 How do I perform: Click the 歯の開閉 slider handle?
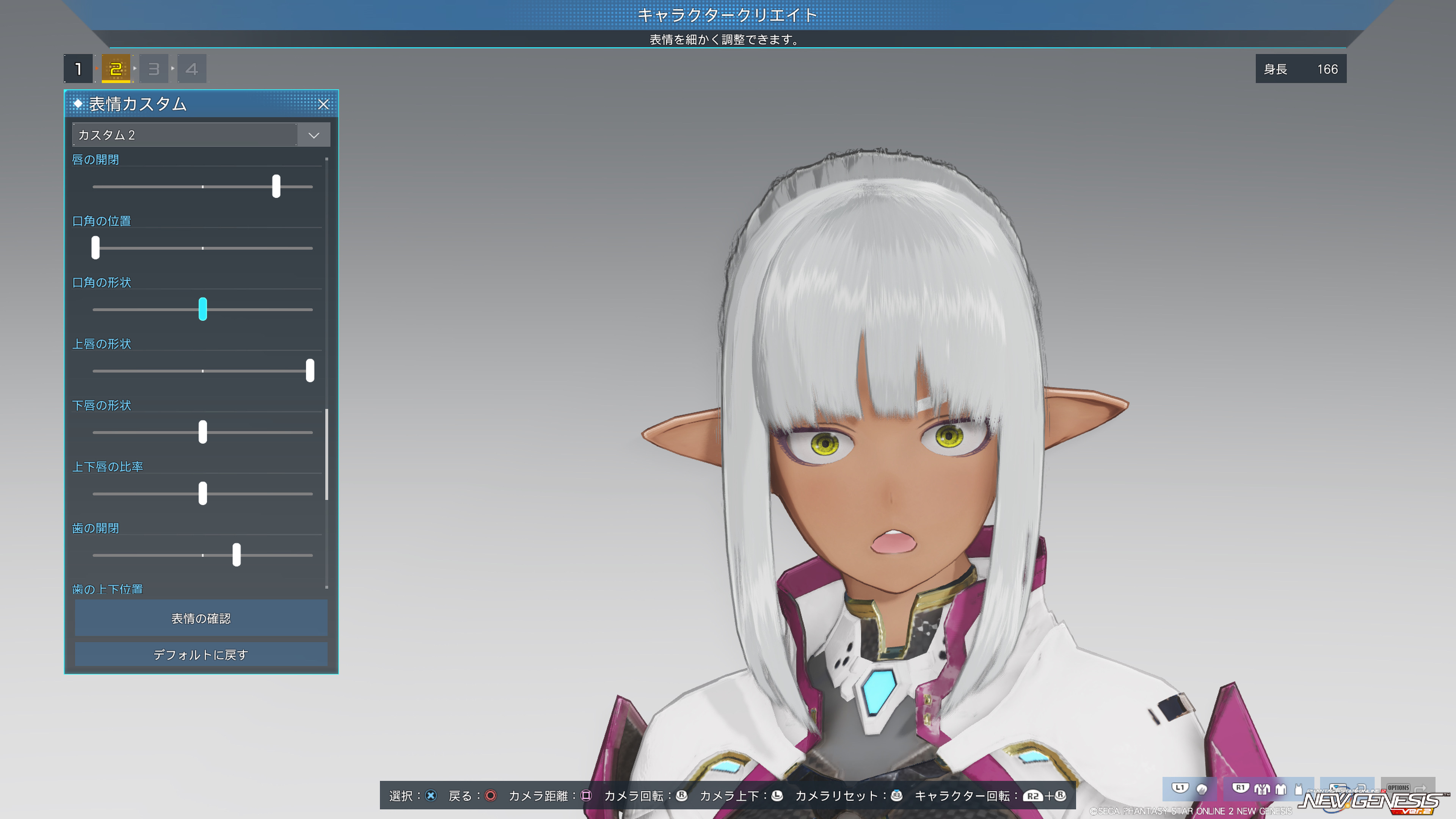pos(236,554)
